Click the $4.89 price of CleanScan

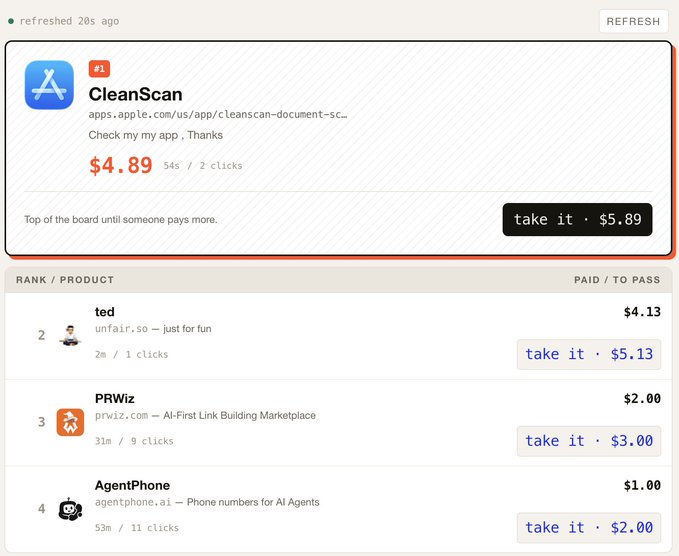tap(120, 165)
